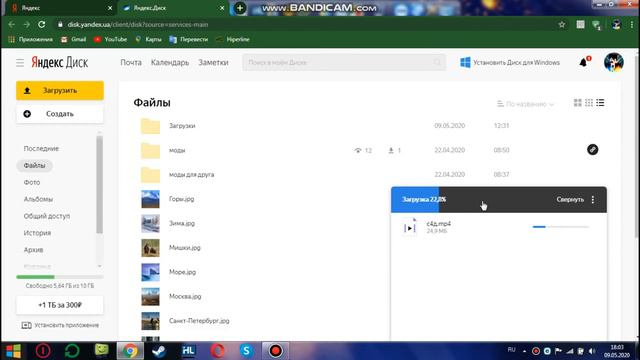Switch to the Яндекс browser tab
The image size is (640, 360).
tap(60, 8)
